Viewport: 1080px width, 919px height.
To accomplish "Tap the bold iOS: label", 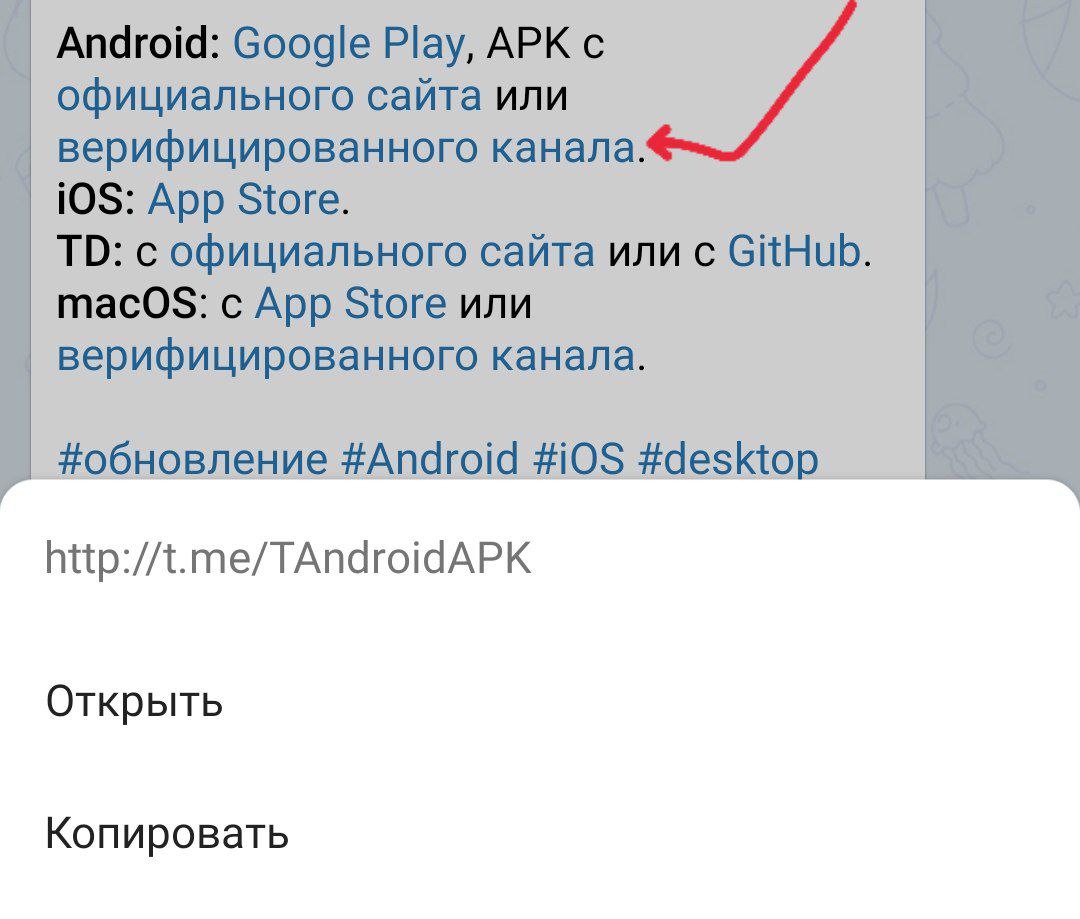I will 96,200.
